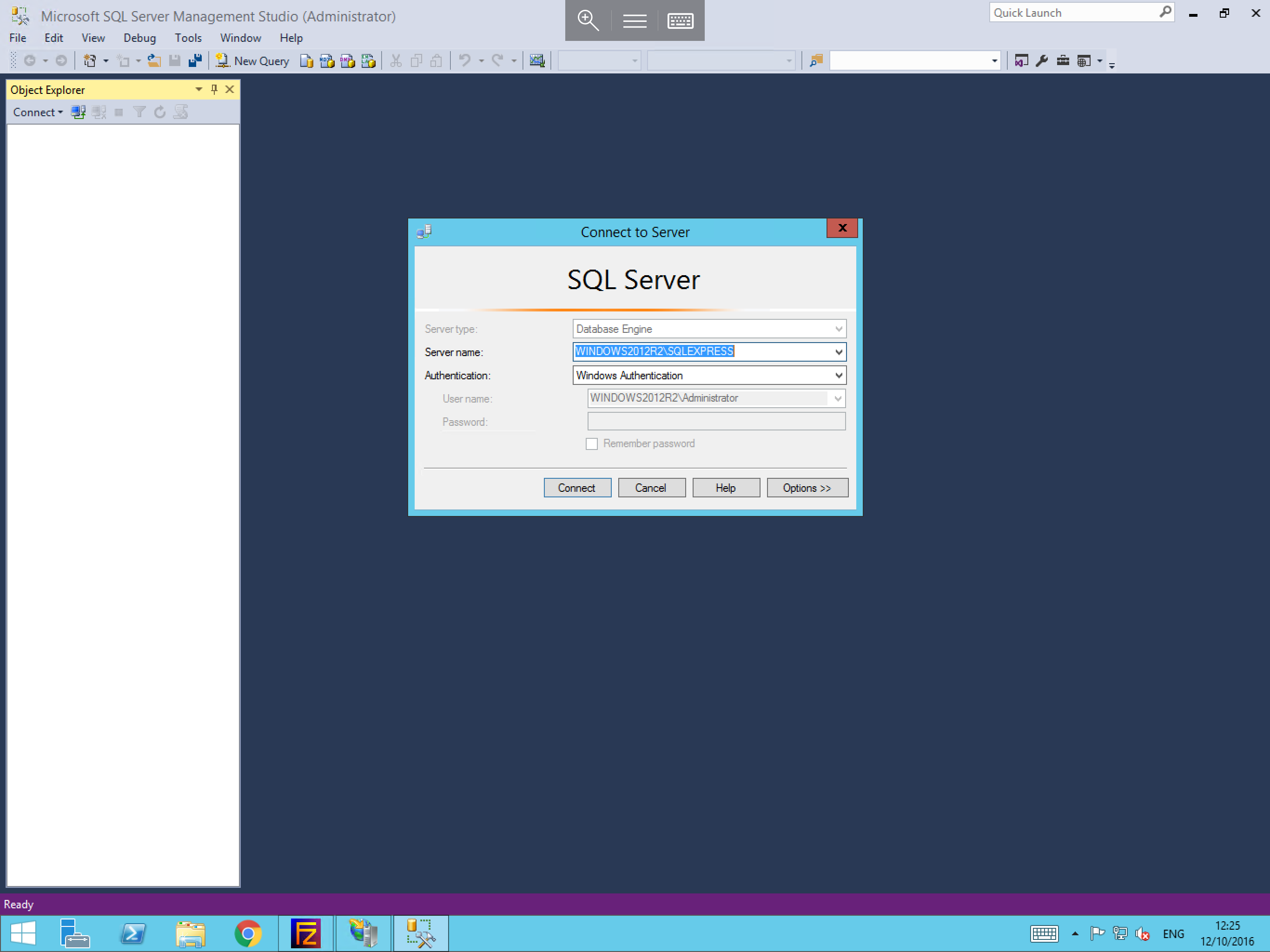Click the Disconnect icon in Object Explorer
Viewport: 1270px width, 952px height.
click(99, 112)
